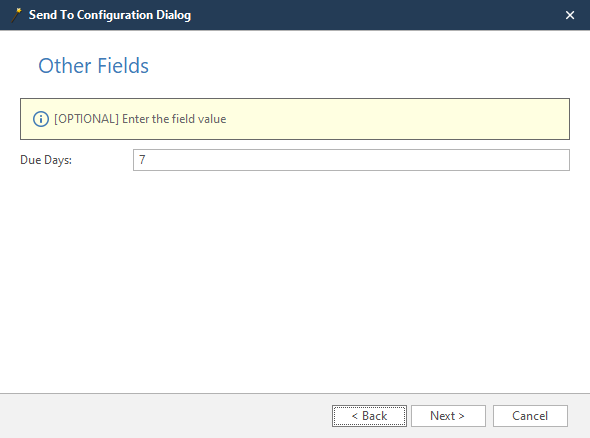The width and height of the screenshot is (590, 438).
Task: Go to previous step with Back button
Action: point(369,416)
